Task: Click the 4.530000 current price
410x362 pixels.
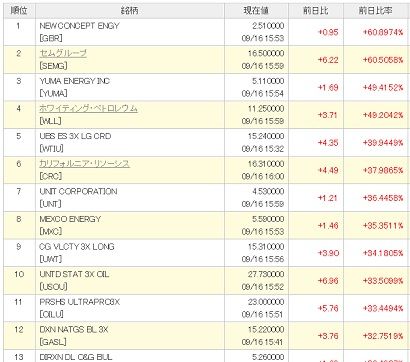Action: pos(268,192)
